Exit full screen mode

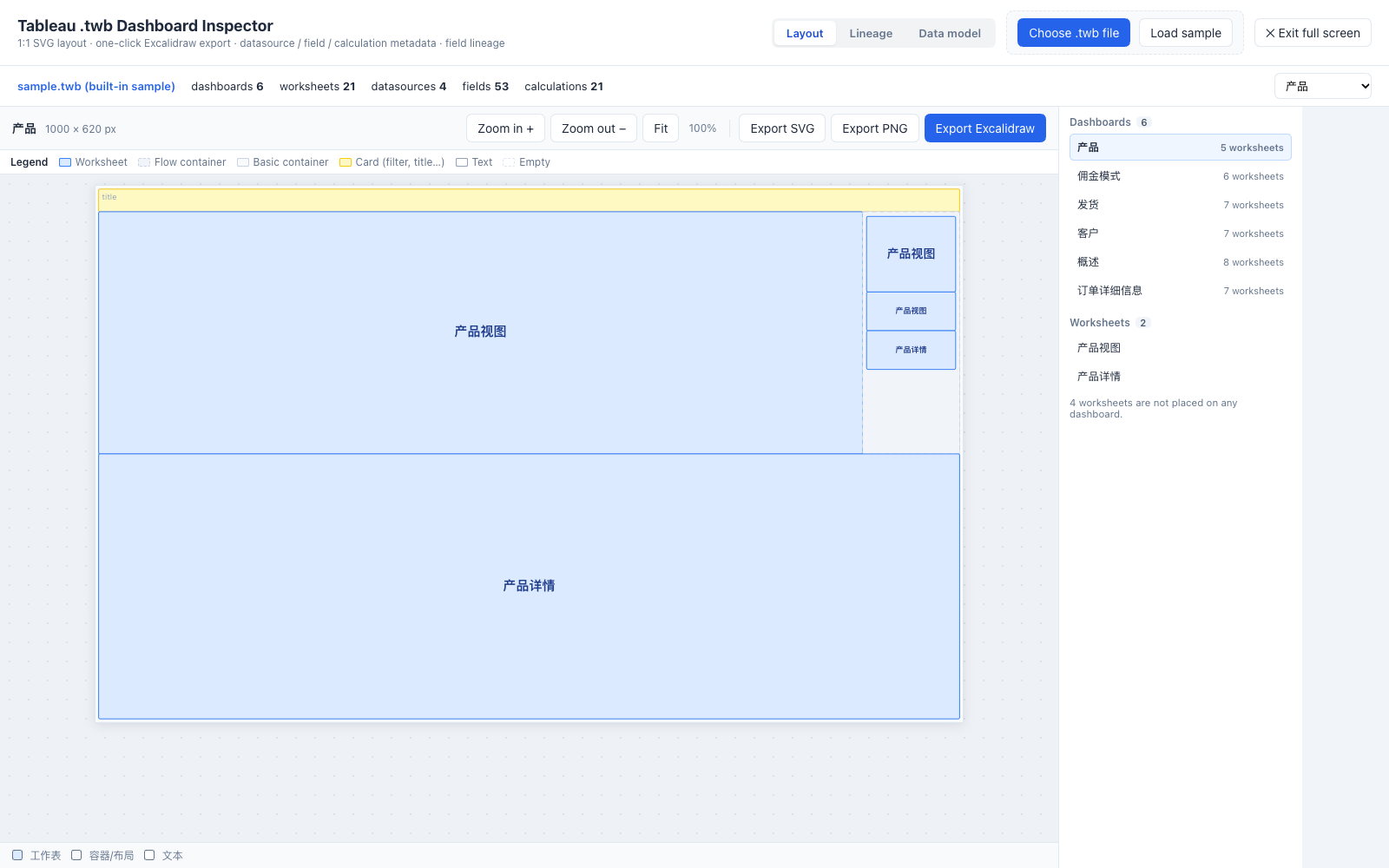tap(1313, 33)
